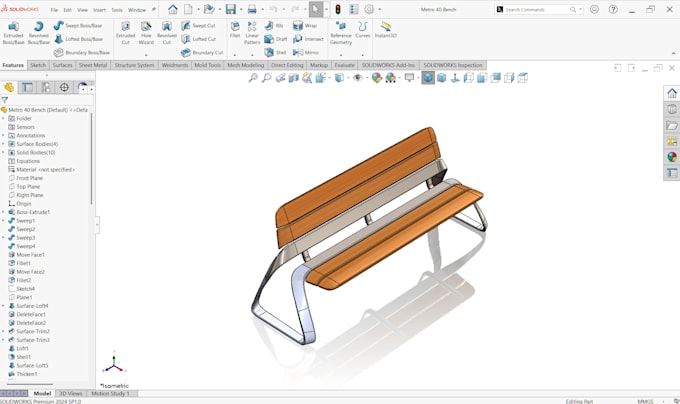
Task: Expand the Surface-Loft4 feature
Action: (x=3, y=306)
